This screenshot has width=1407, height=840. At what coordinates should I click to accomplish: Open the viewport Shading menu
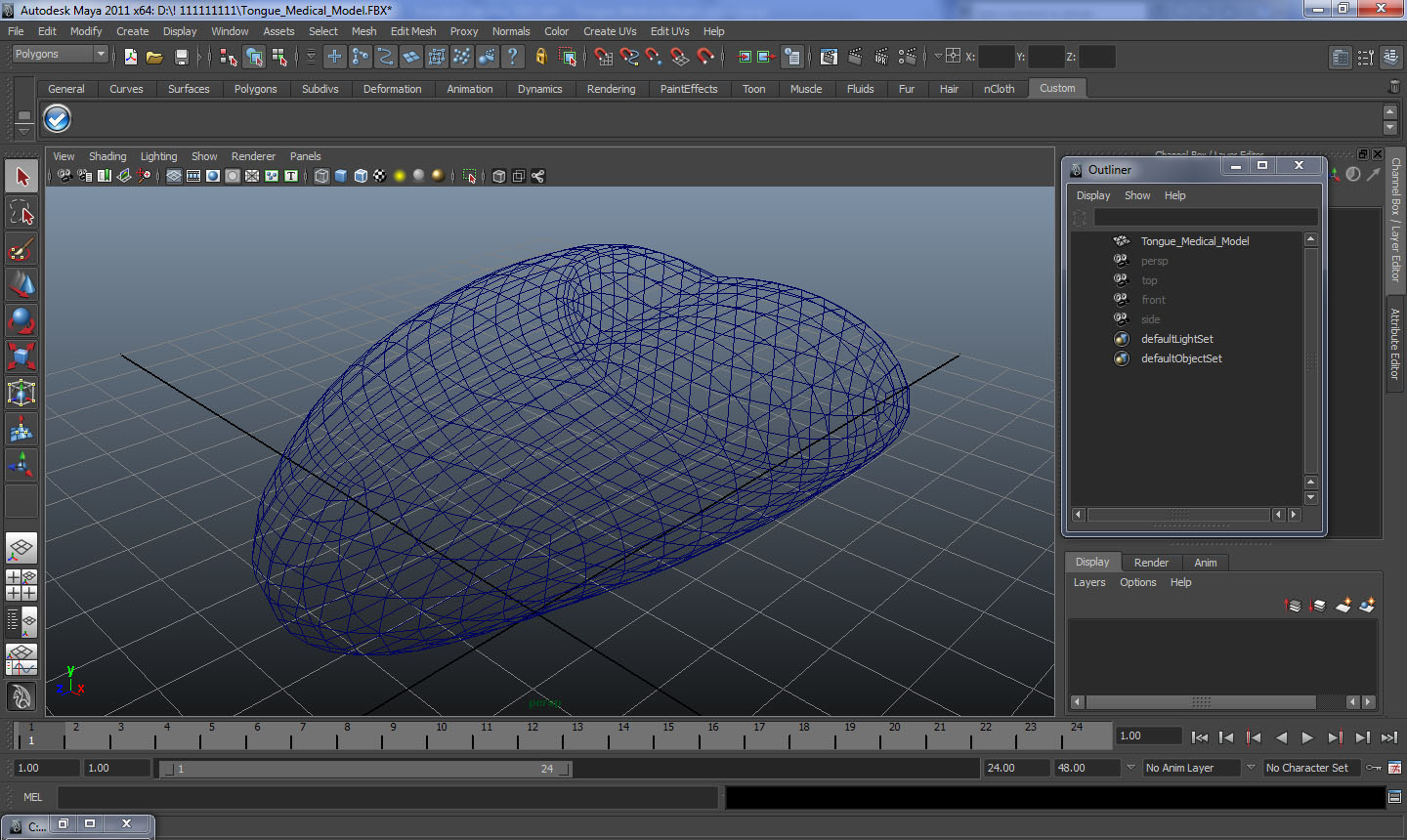[107, 156]
